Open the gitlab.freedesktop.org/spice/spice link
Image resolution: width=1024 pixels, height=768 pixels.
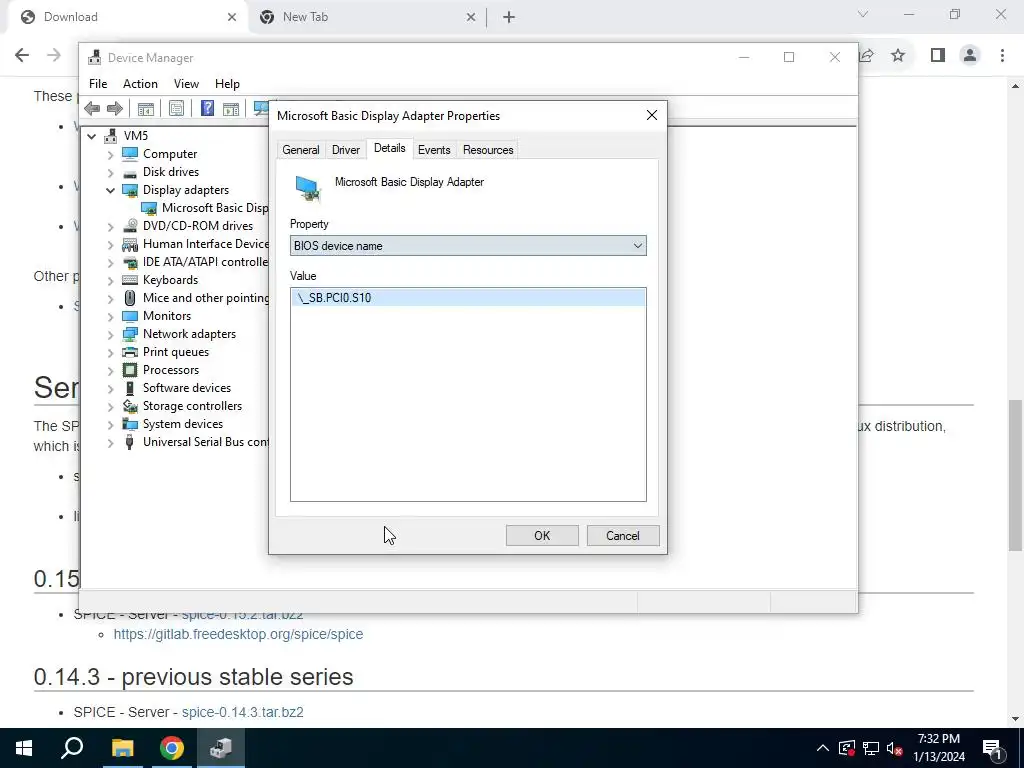(238, 635)
